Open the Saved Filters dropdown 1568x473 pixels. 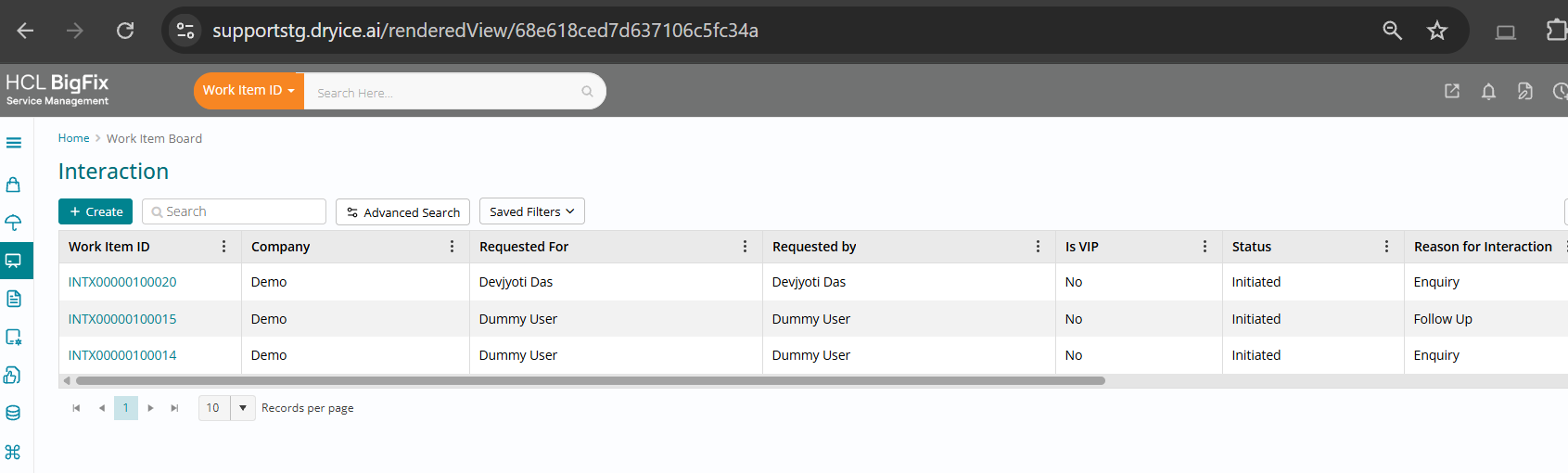[x=531, y=211]
